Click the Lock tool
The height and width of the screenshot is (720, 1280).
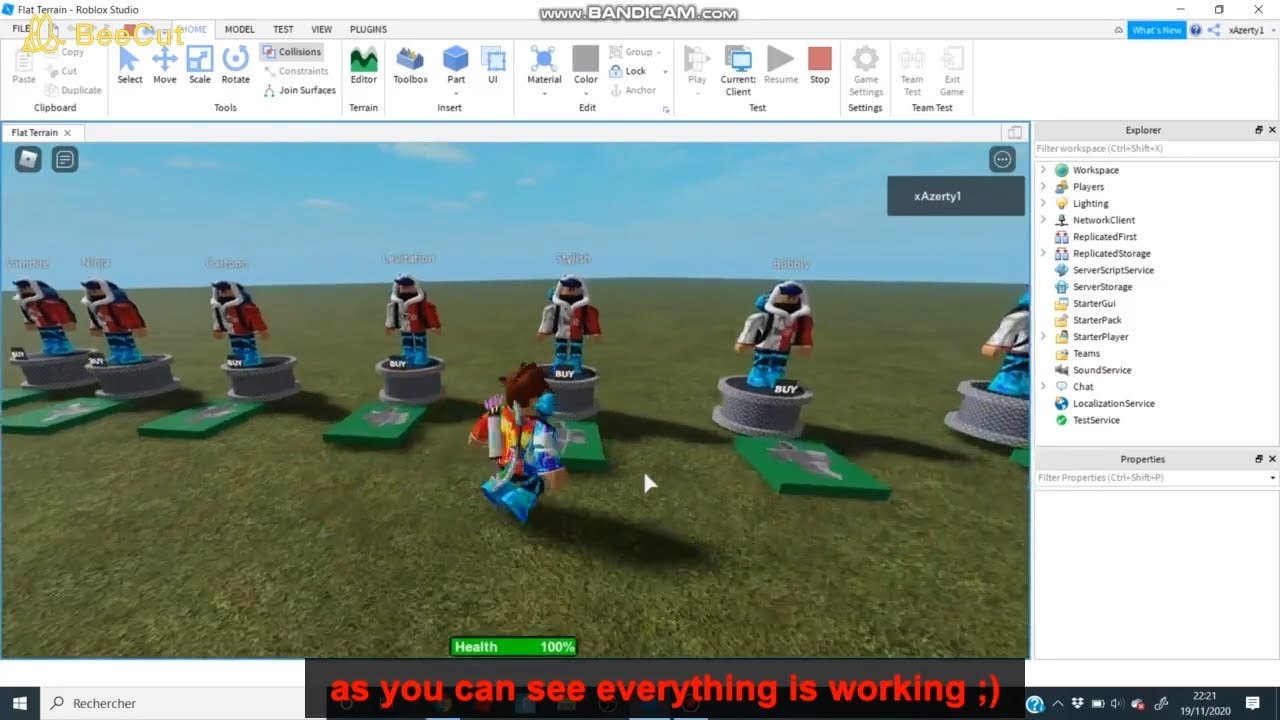pos(628,71)
